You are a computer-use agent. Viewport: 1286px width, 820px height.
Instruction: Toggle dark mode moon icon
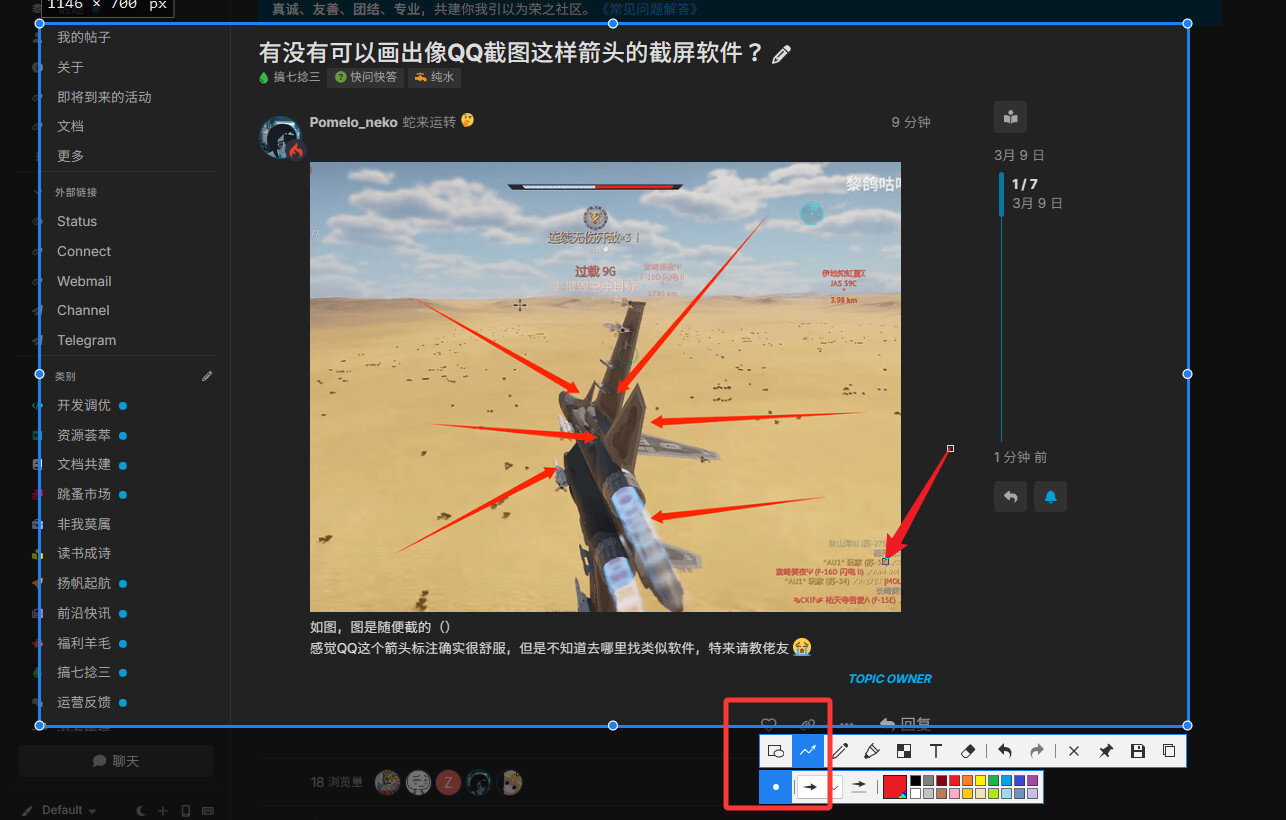point(141,810)
